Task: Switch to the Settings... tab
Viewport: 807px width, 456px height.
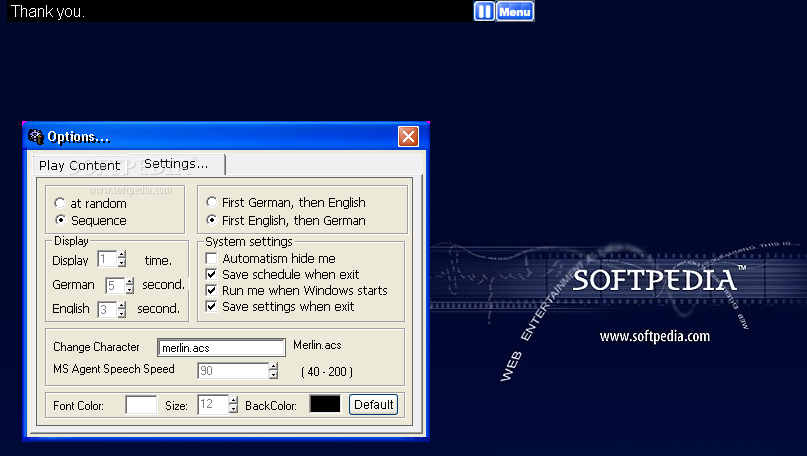Action: tap(176, 164)
